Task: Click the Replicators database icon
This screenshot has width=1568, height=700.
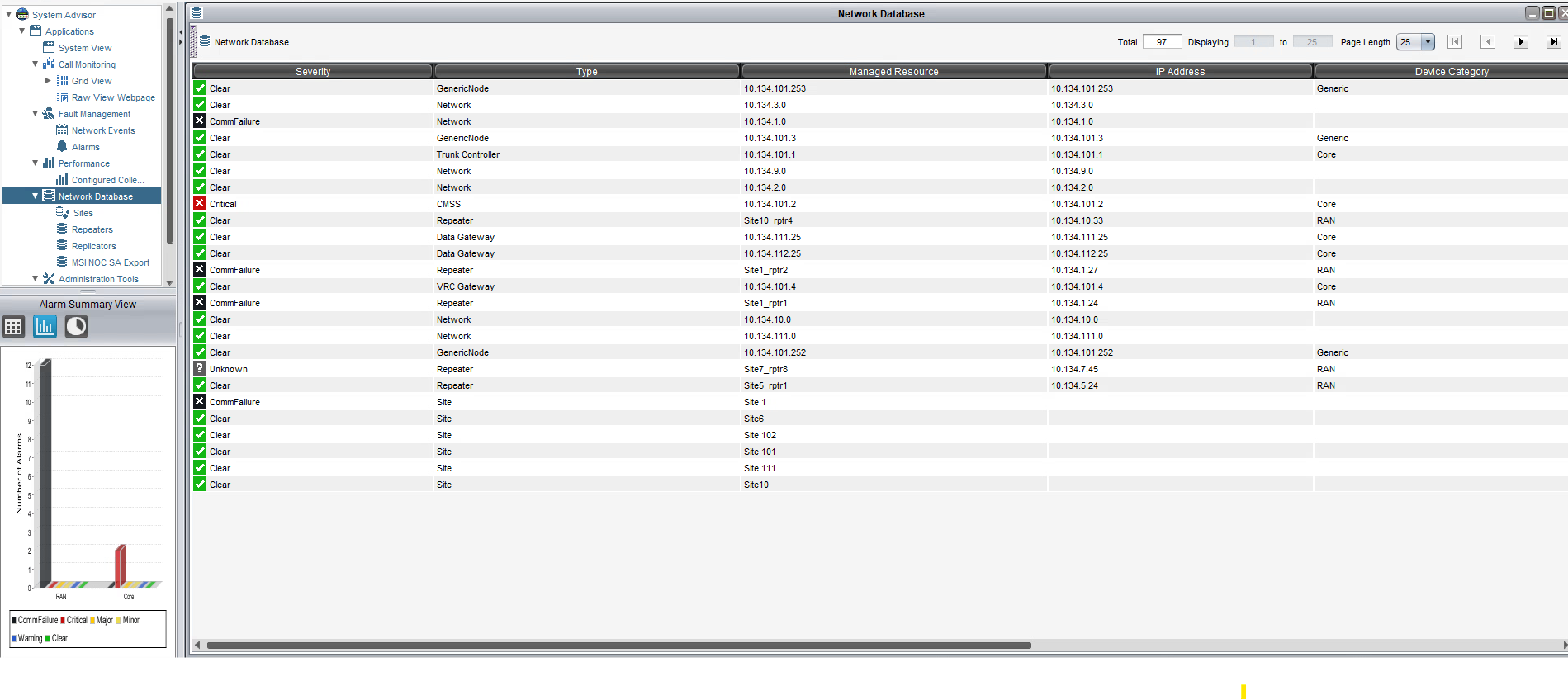Action: (62, 246)
